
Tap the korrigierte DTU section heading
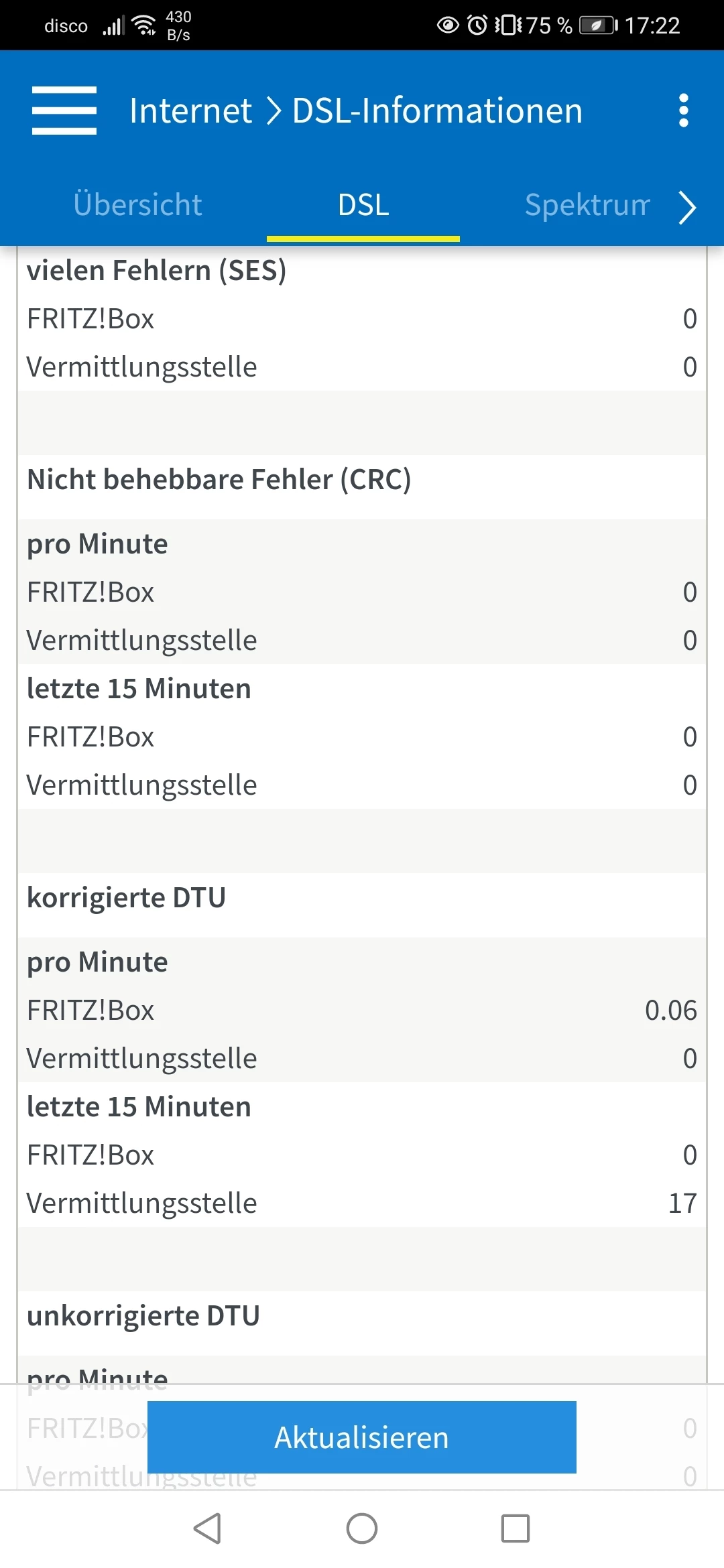pos(126,898)
